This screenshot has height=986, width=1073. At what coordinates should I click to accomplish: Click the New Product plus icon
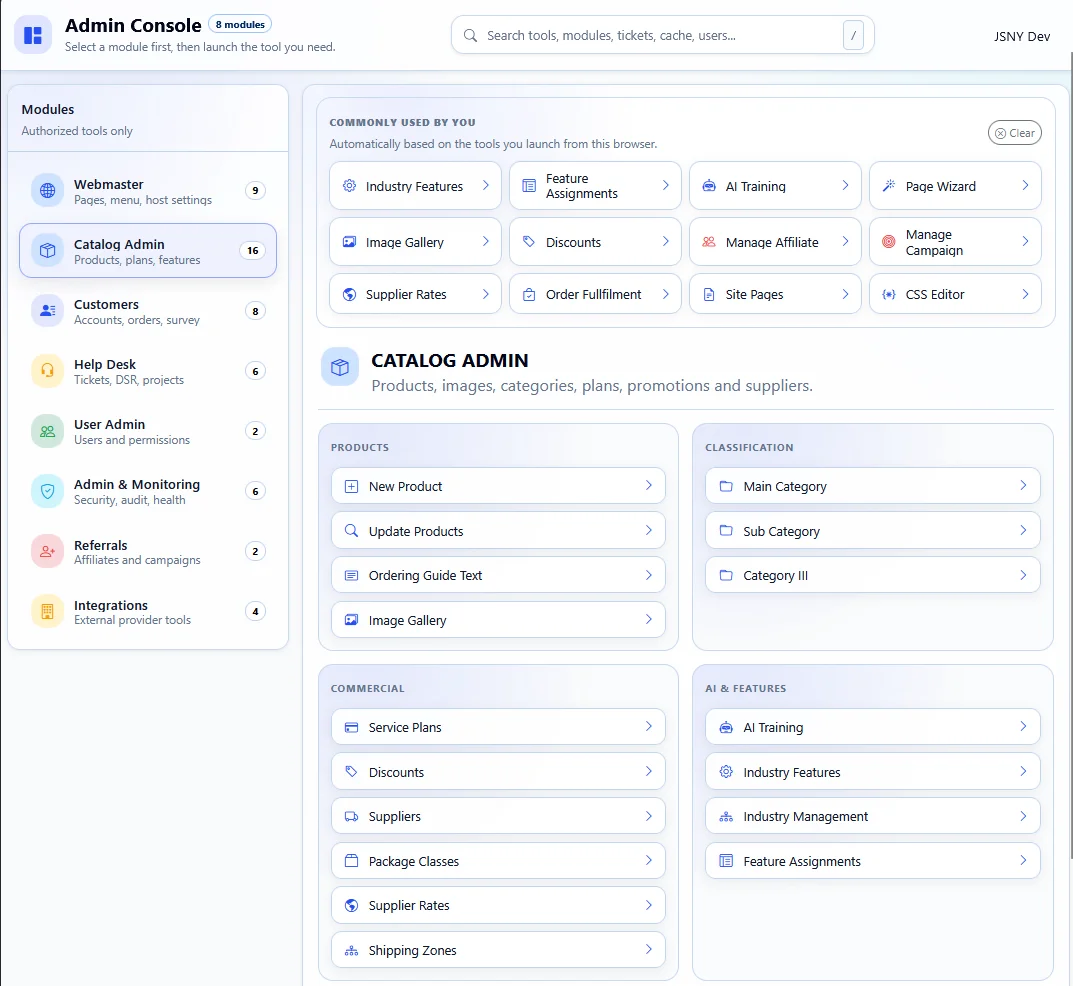[351, 486]
